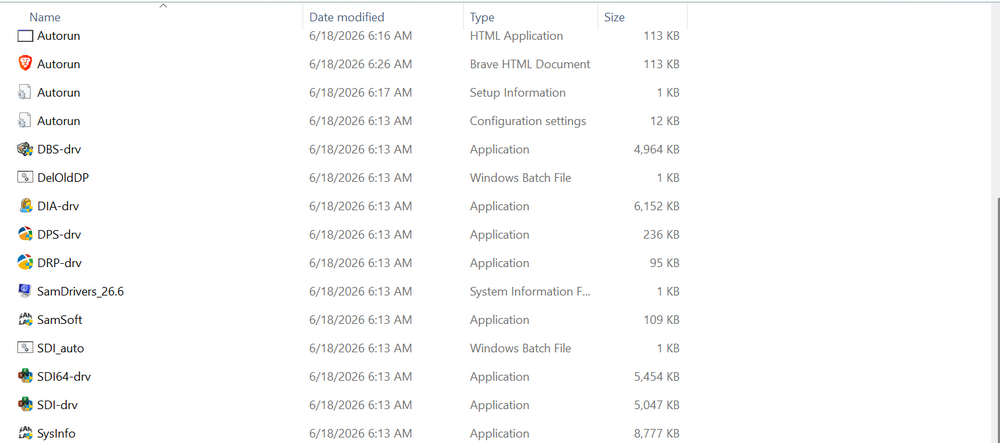Select the SDI-drv application icon
Viewport: 1000px width, 443px height.
[x=25, y=405]
